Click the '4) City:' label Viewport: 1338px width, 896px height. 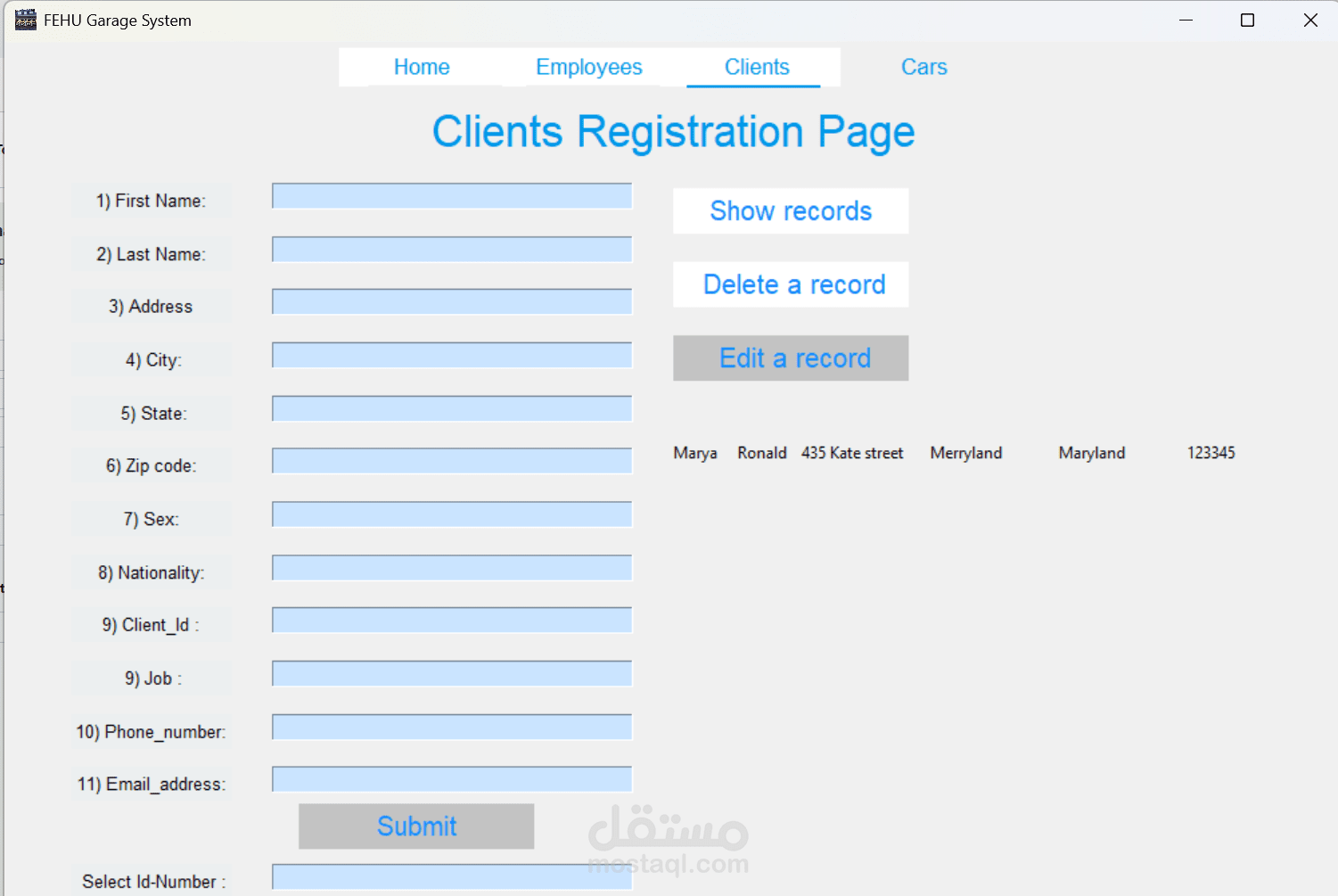pos(152,360)
